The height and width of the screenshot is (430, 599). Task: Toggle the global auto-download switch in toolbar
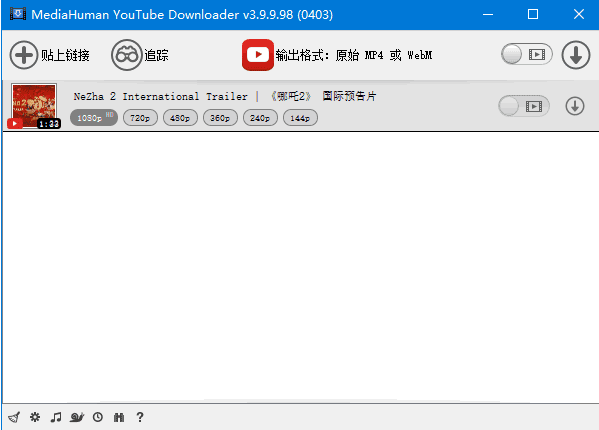[527, 54]
